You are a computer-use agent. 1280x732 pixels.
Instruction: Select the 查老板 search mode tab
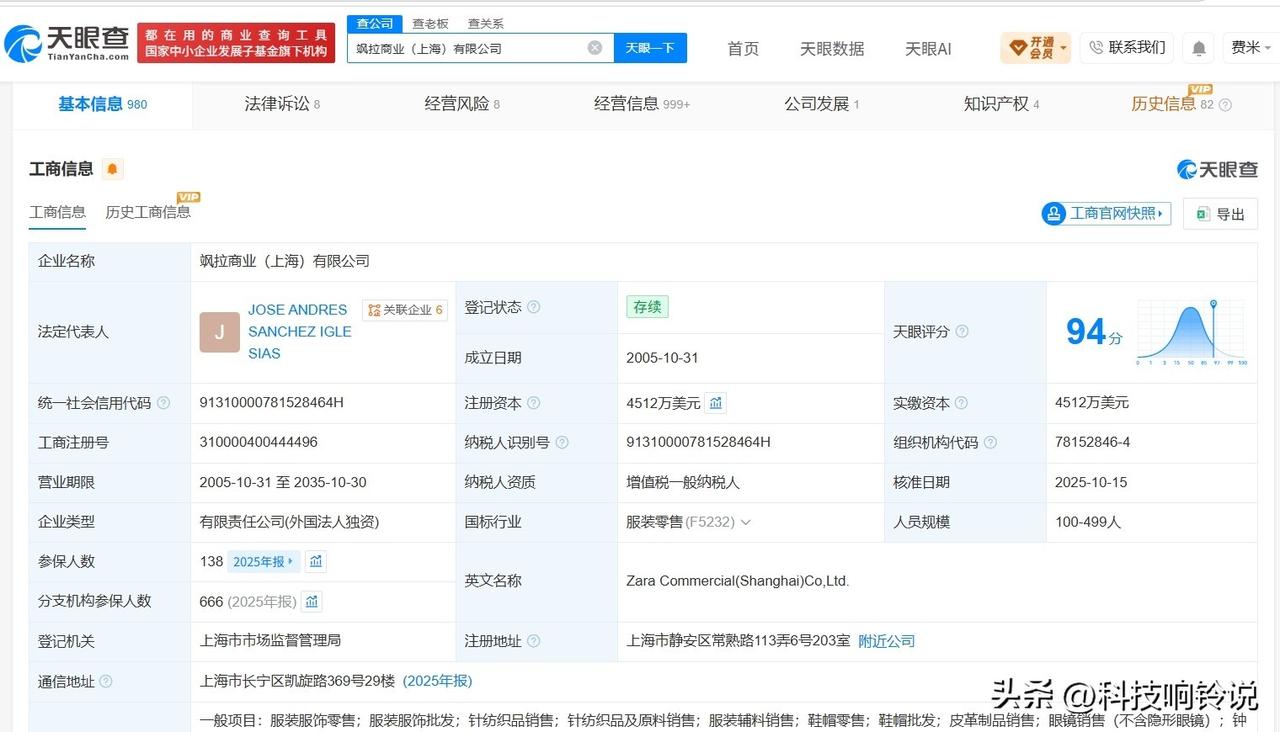coord(430,23)
